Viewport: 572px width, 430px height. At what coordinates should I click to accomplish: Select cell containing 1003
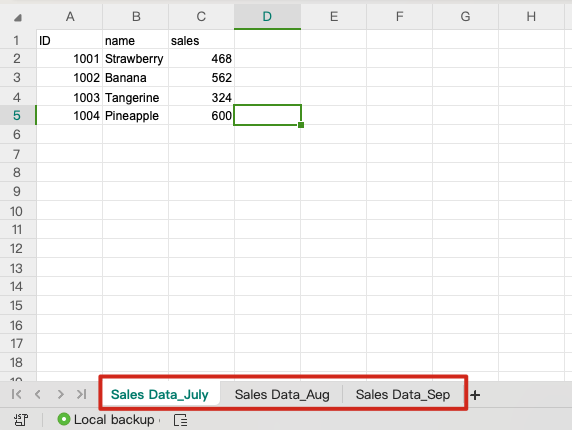tap(70, 97)
